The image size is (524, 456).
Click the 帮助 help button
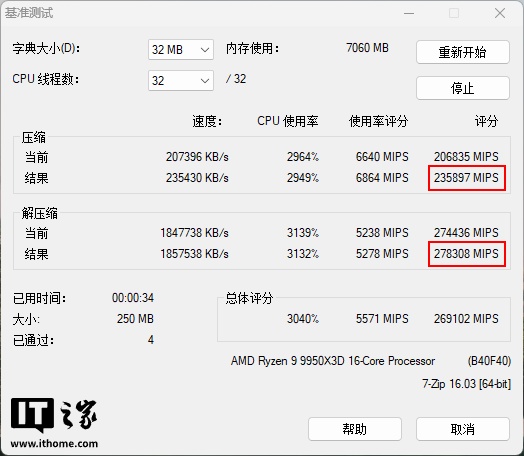click(355, 429)
